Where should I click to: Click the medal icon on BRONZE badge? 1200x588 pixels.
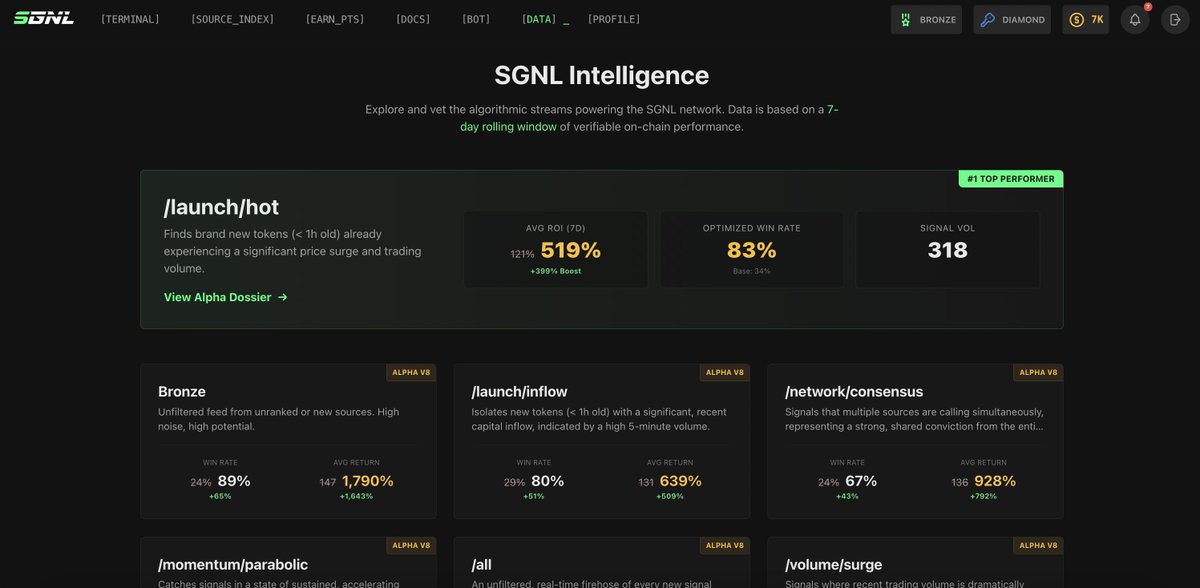905,20
